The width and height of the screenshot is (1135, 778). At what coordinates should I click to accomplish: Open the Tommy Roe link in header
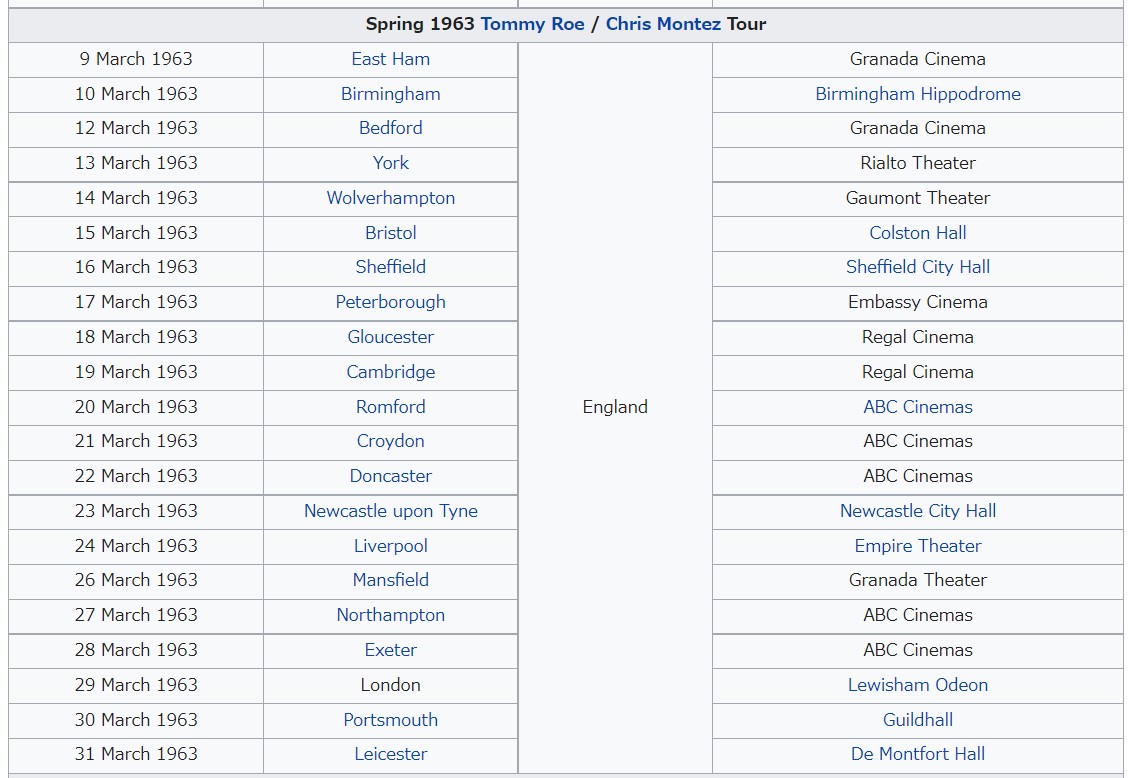click(x=532, y=24)
